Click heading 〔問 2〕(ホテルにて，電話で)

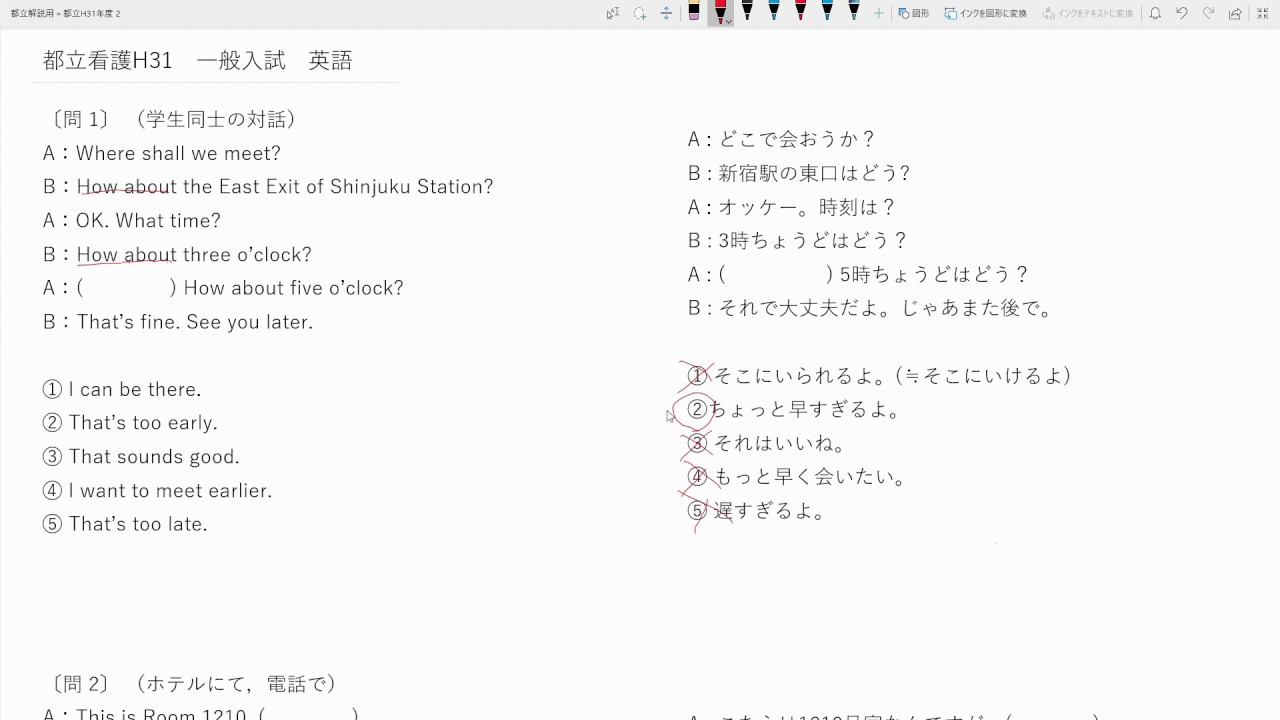[194, 684]
